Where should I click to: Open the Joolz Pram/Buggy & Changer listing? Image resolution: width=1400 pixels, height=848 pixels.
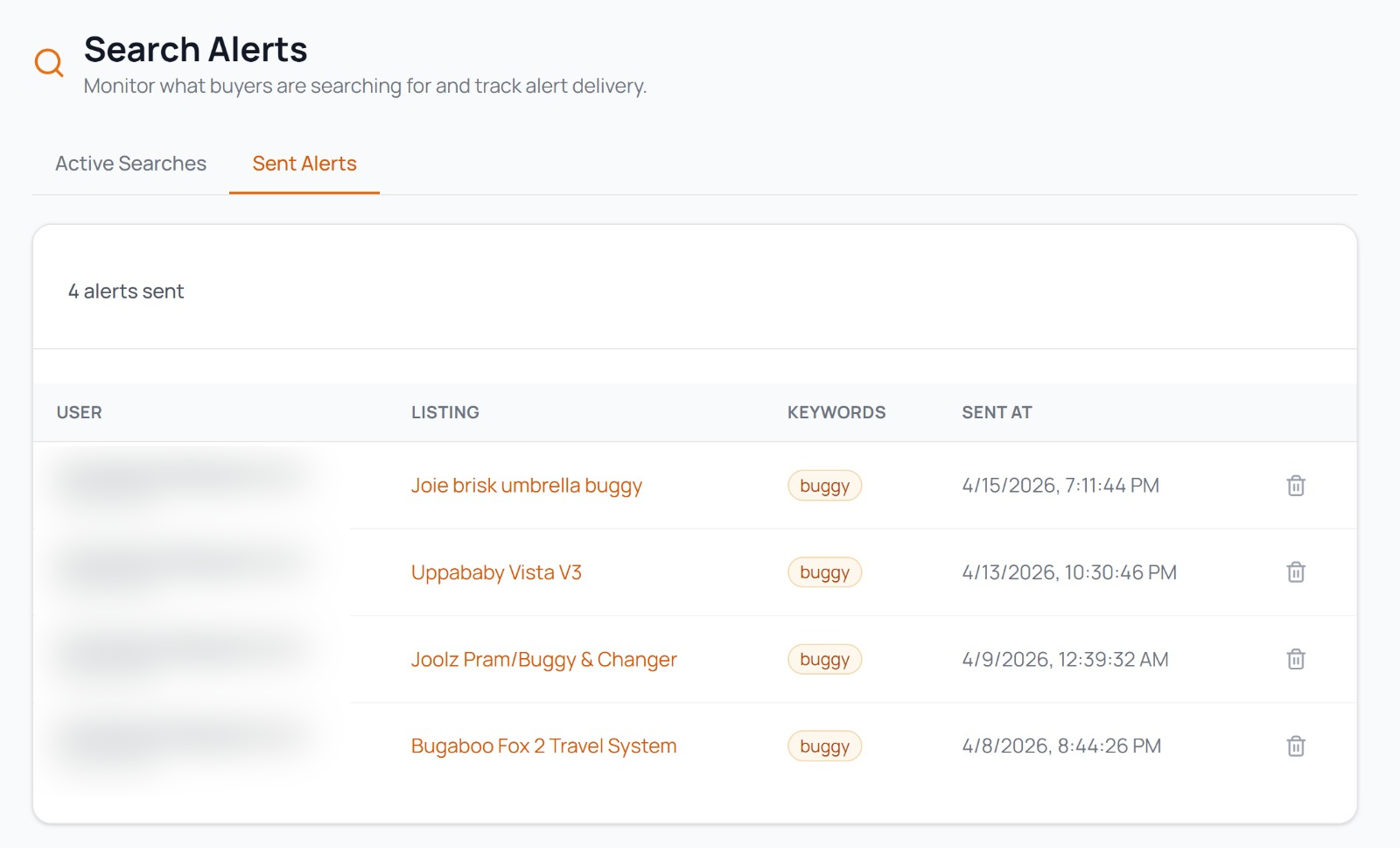(x=544, y=659)
